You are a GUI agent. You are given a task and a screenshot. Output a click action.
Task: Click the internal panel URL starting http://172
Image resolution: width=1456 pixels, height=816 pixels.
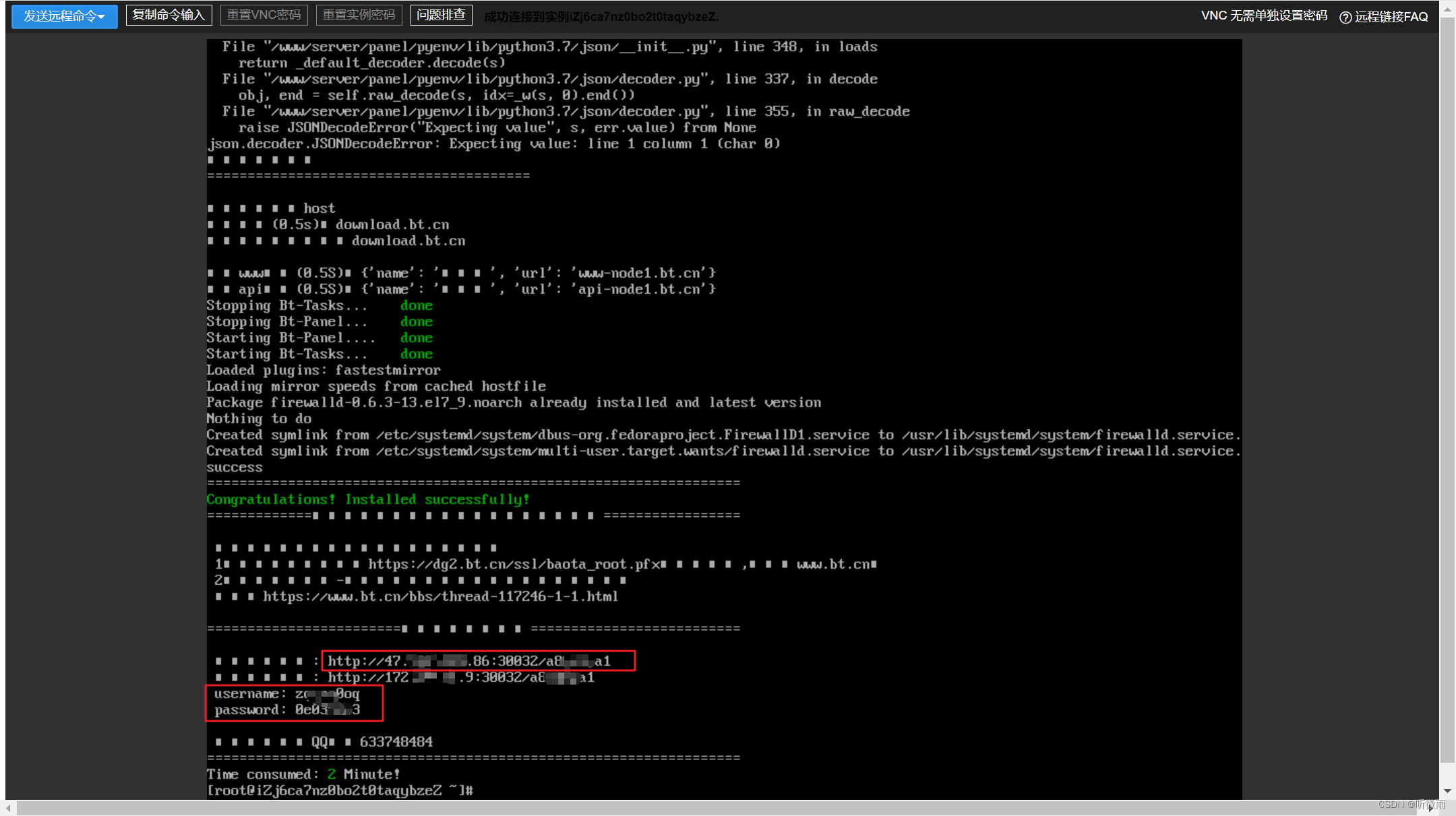coord(461,677)
